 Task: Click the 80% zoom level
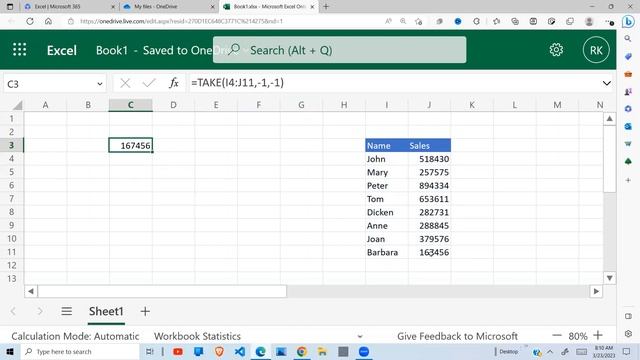coord(578,336)
